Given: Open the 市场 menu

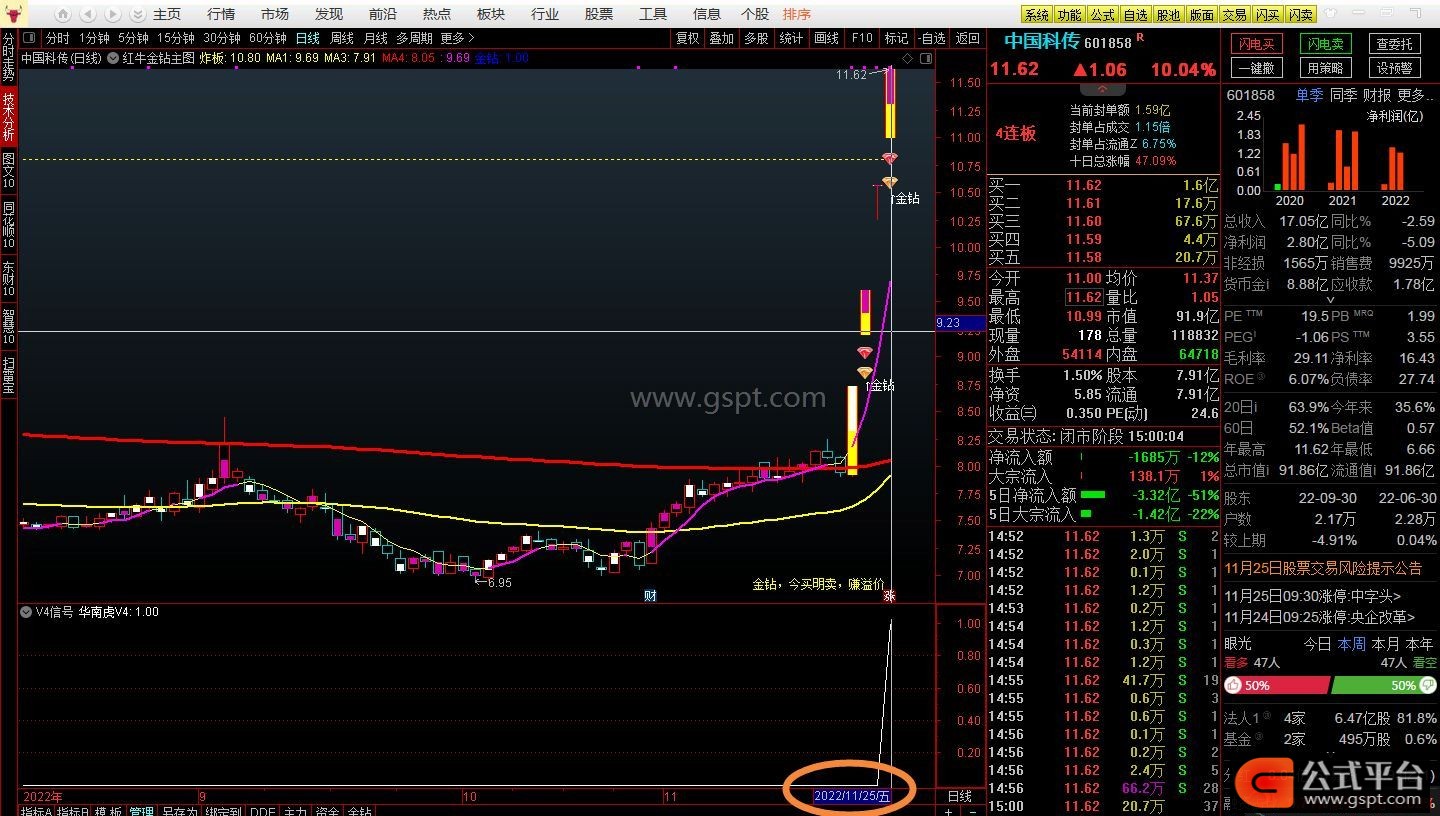Looking at the screenshot, I should point(275,14).
